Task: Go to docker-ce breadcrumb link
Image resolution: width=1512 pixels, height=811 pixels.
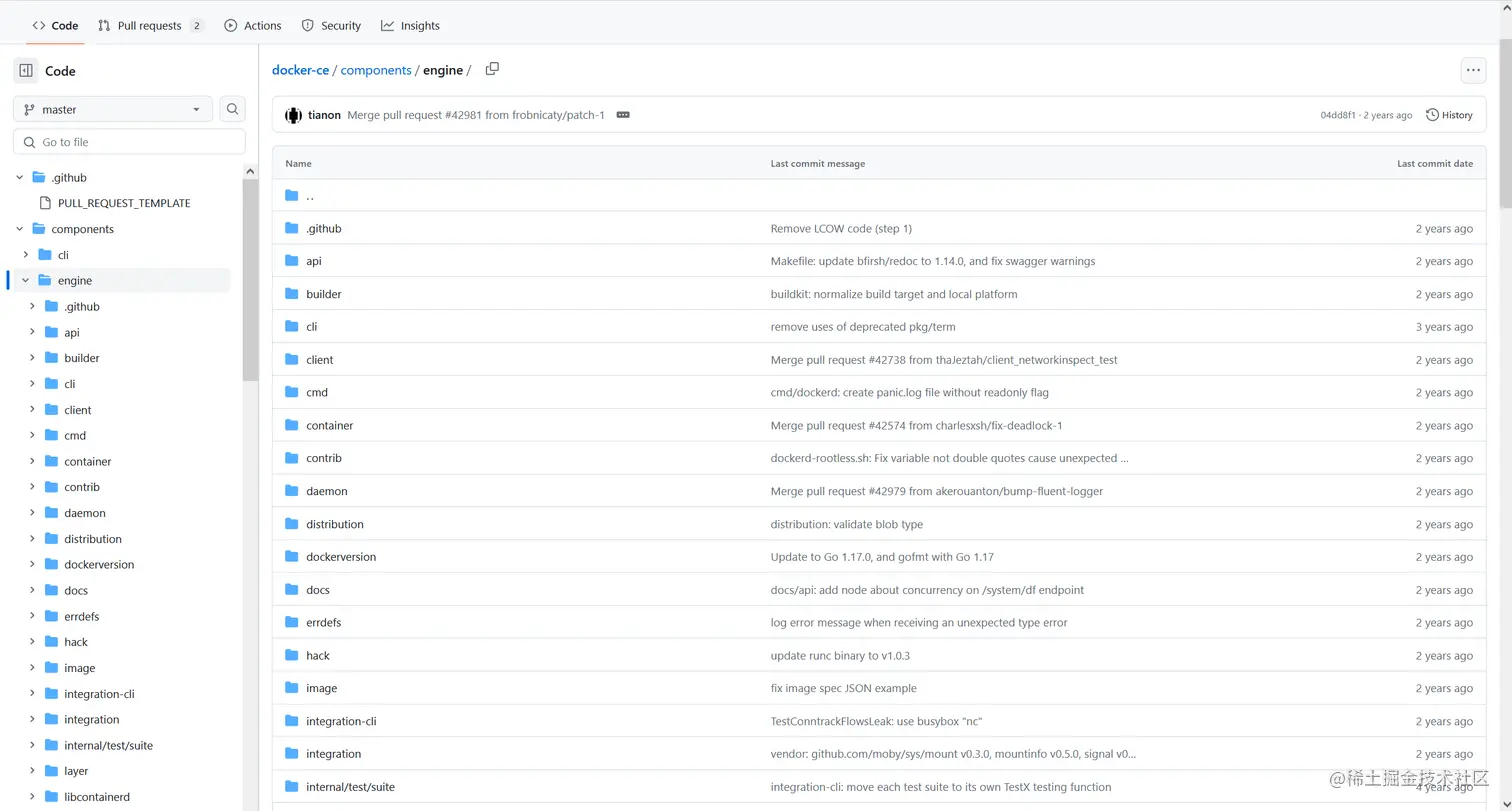Action: [x=301, y=70]
